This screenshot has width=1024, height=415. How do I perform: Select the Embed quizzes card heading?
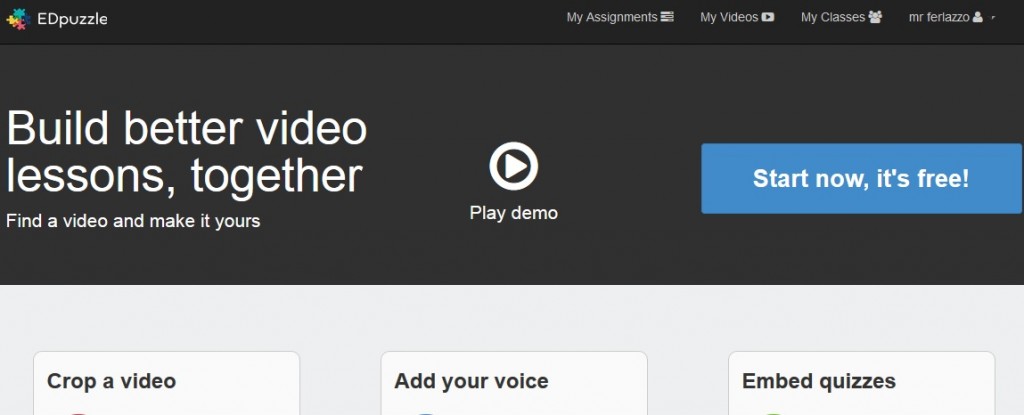tap(819, 381)
